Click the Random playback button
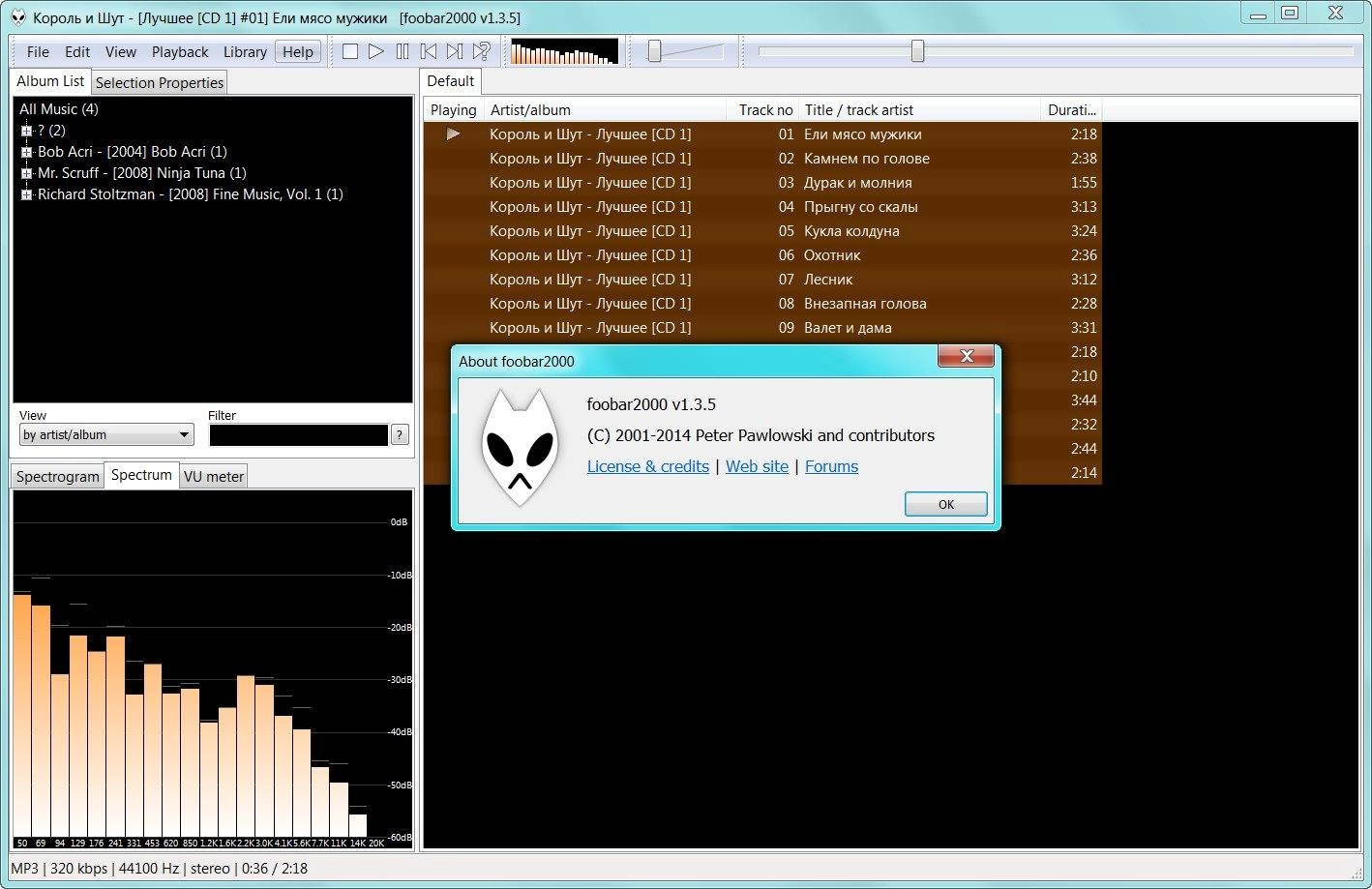Image resolution: width=1372 pixels, height=889 pixels. pos(481,51)
